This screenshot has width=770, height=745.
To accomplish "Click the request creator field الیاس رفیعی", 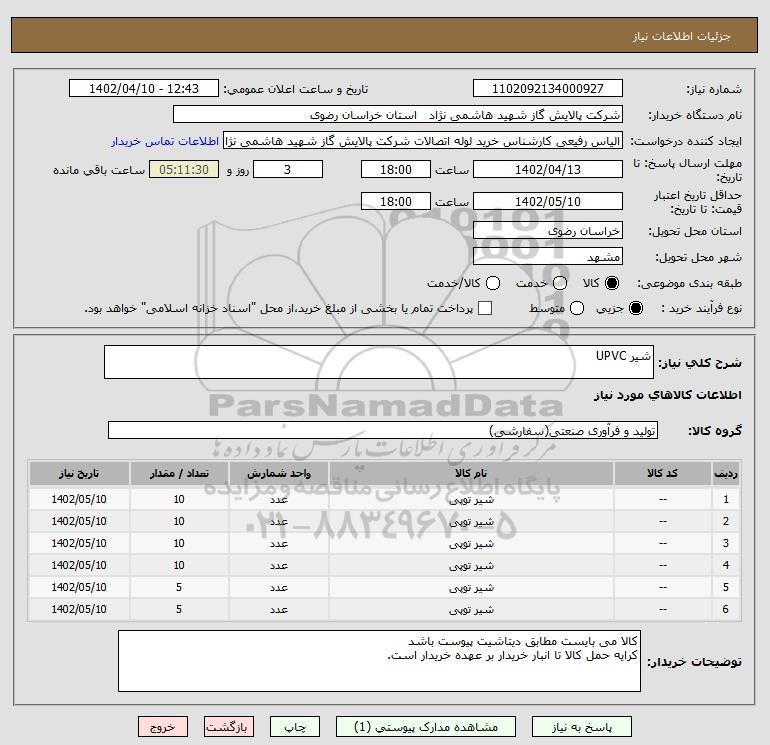I will pos(423,141).
